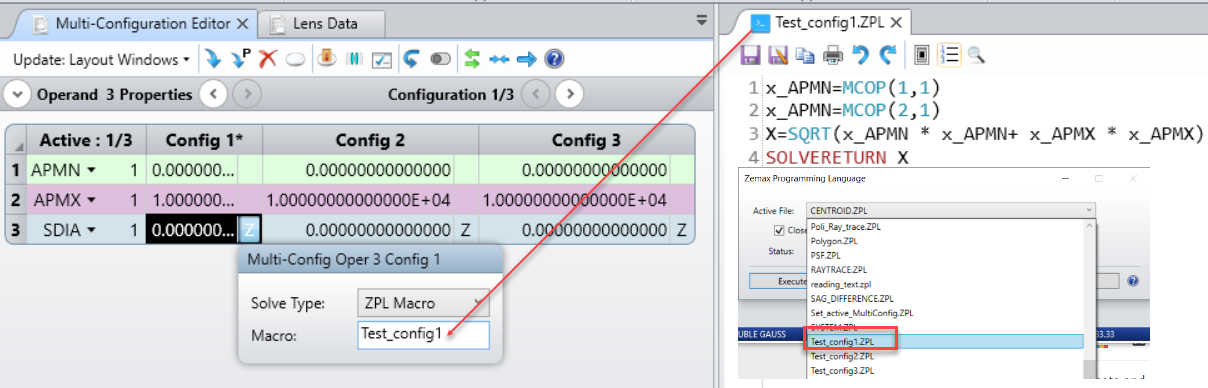Redo the macro edit
Screen dimensions: 1208x388
click(x=887, y=55)
